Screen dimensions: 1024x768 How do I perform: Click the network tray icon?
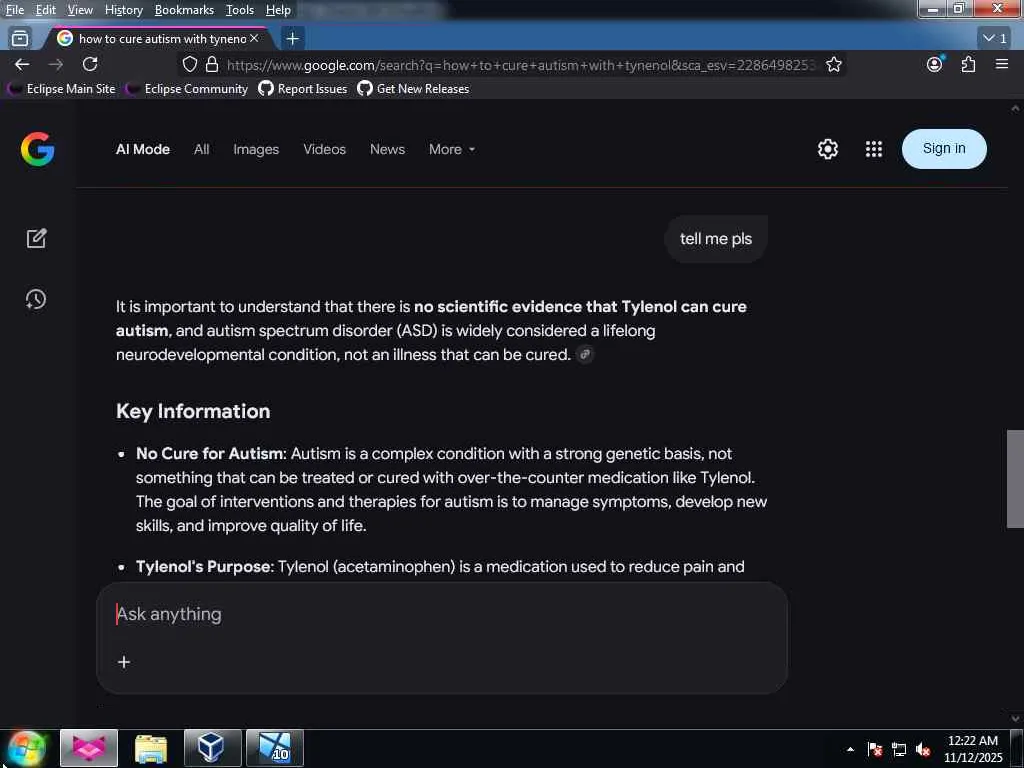(899, 749)
